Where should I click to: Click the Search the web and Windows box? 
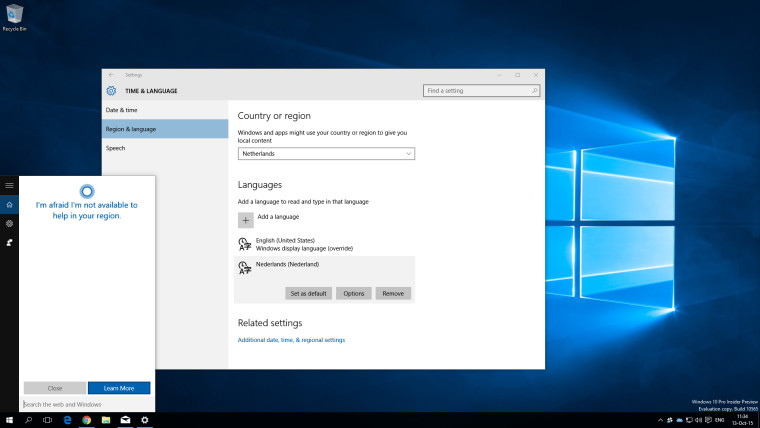pos(87,404)
